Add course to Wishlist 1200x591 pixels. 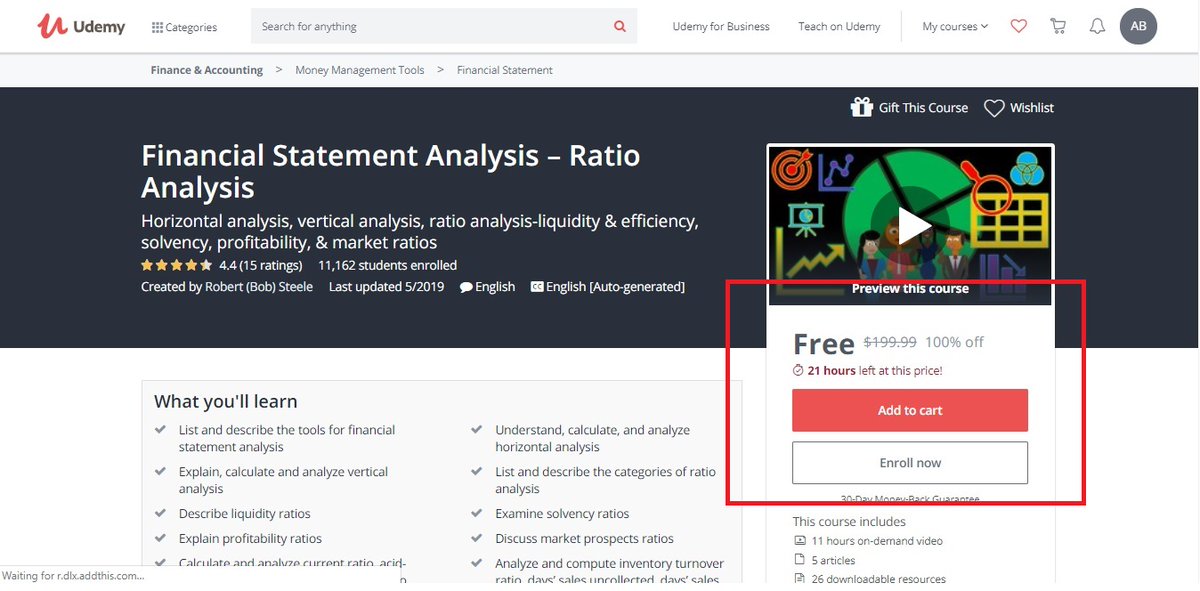pos(1019,108)
